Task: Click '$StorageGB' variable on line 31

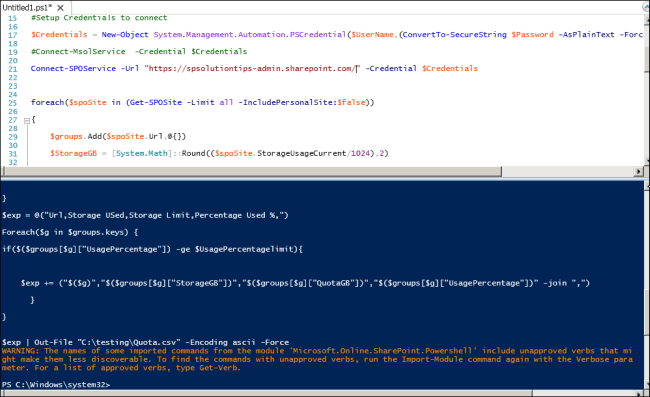Action: (x=73, y=153)
